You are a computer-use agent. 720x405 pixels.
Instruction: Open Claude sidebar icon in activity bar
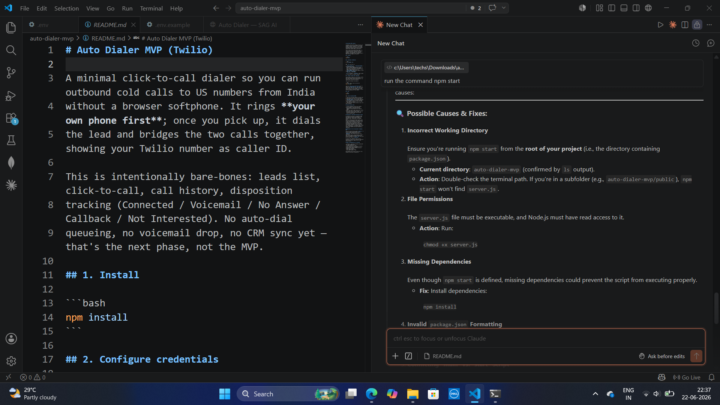[11, 185]
